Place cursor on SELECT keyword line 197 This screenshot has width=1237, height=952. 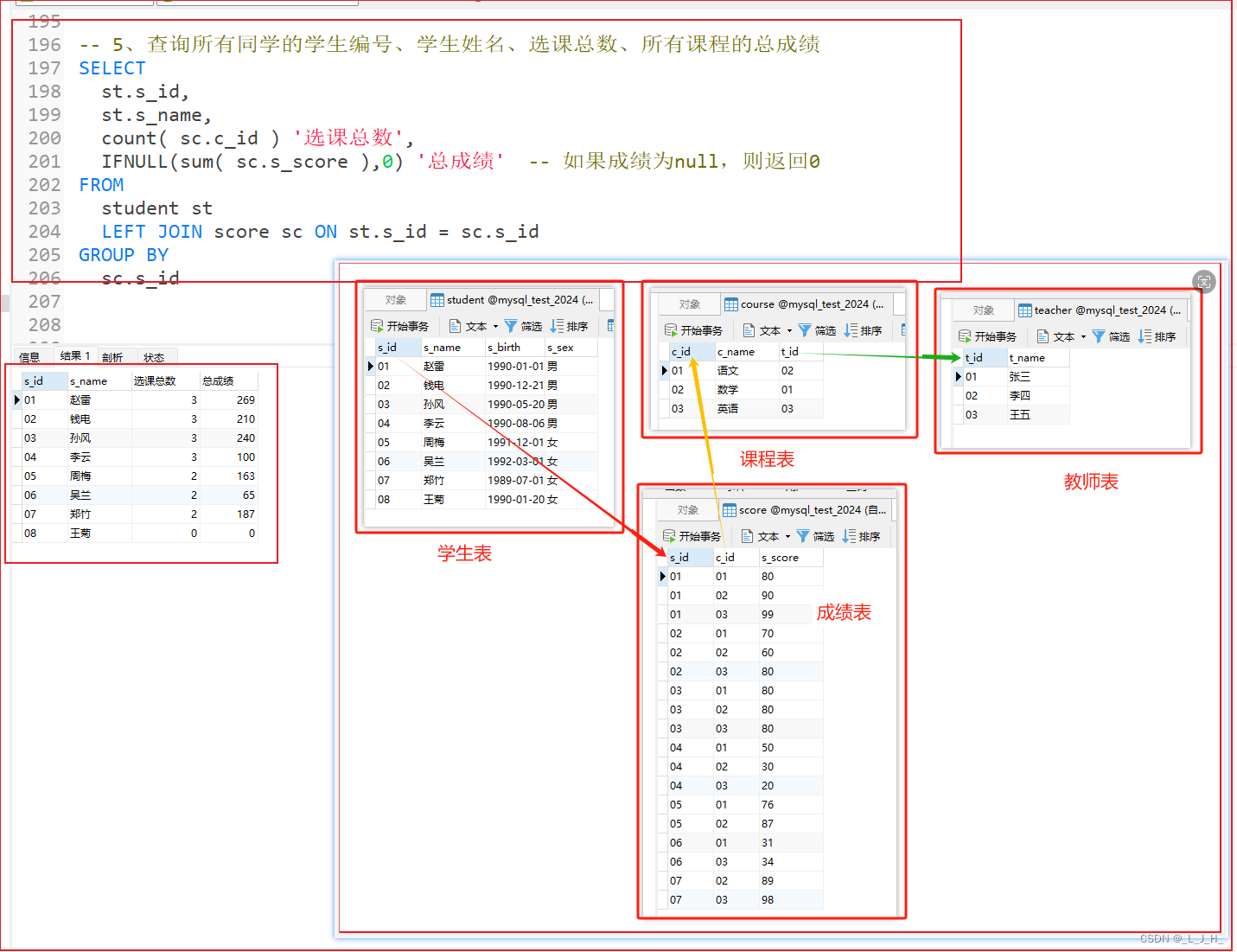click(112, 68)
